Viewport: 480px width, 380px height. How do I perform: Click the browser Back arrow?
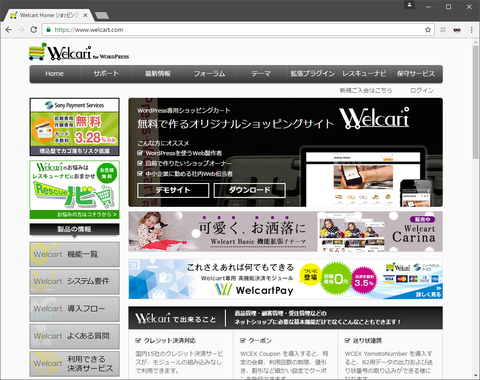click(9, 30)
